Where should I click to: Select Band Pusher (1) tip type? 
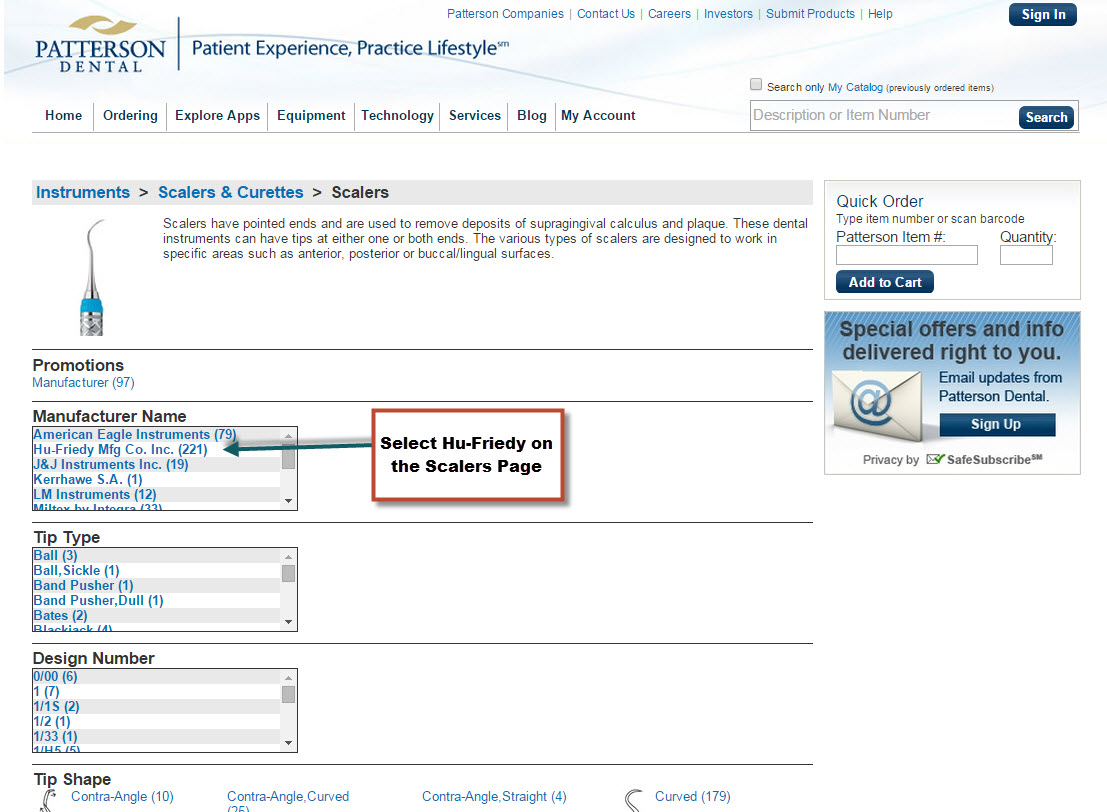pos(83,585)
